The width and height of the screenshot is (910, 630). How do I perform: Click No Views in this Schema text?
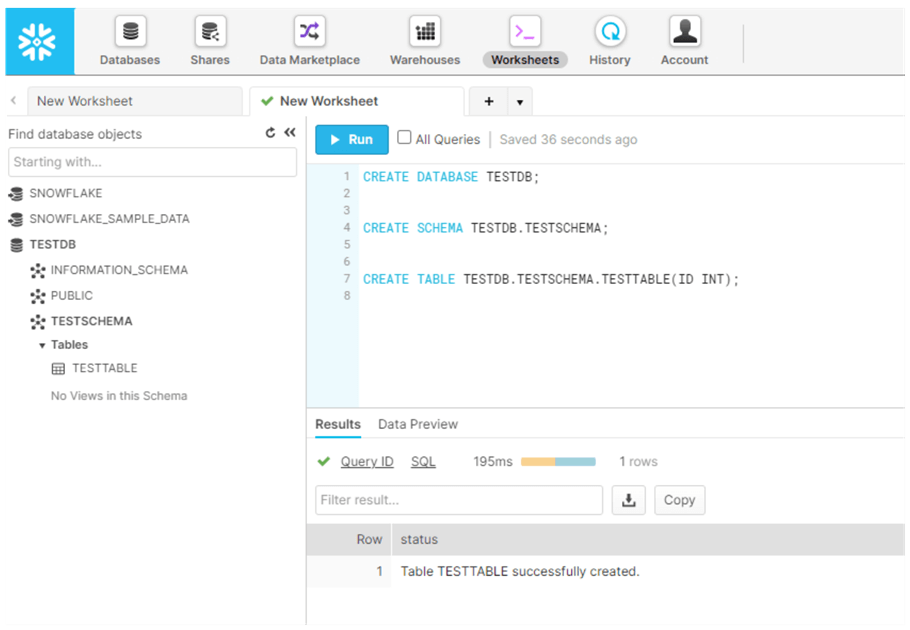(x=119, y=396)
